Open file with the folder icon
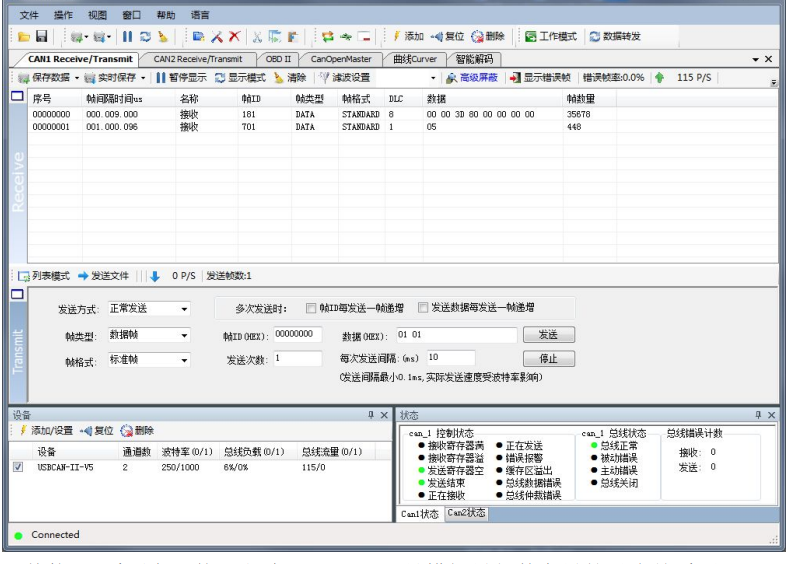Image resolution: width=795 pixels, height=564 pixels. 23,37
